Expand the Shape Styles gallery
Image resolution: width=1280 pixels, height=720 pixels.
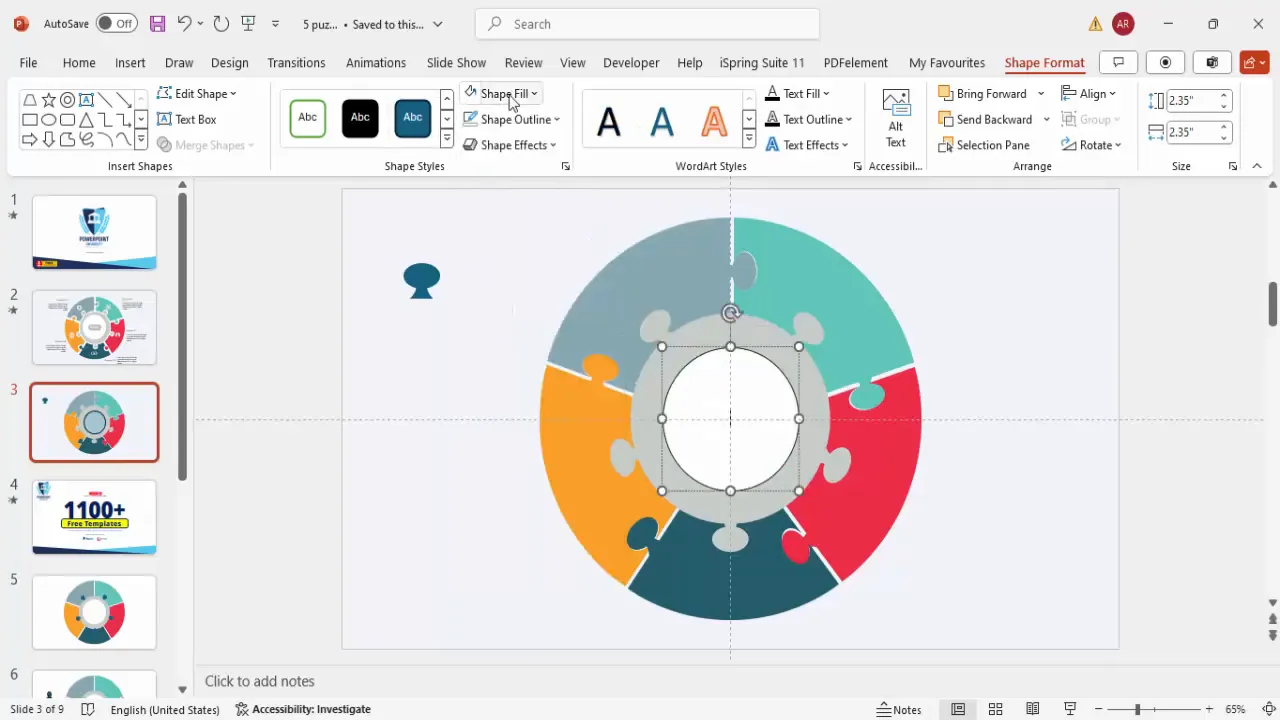[446, 141]
